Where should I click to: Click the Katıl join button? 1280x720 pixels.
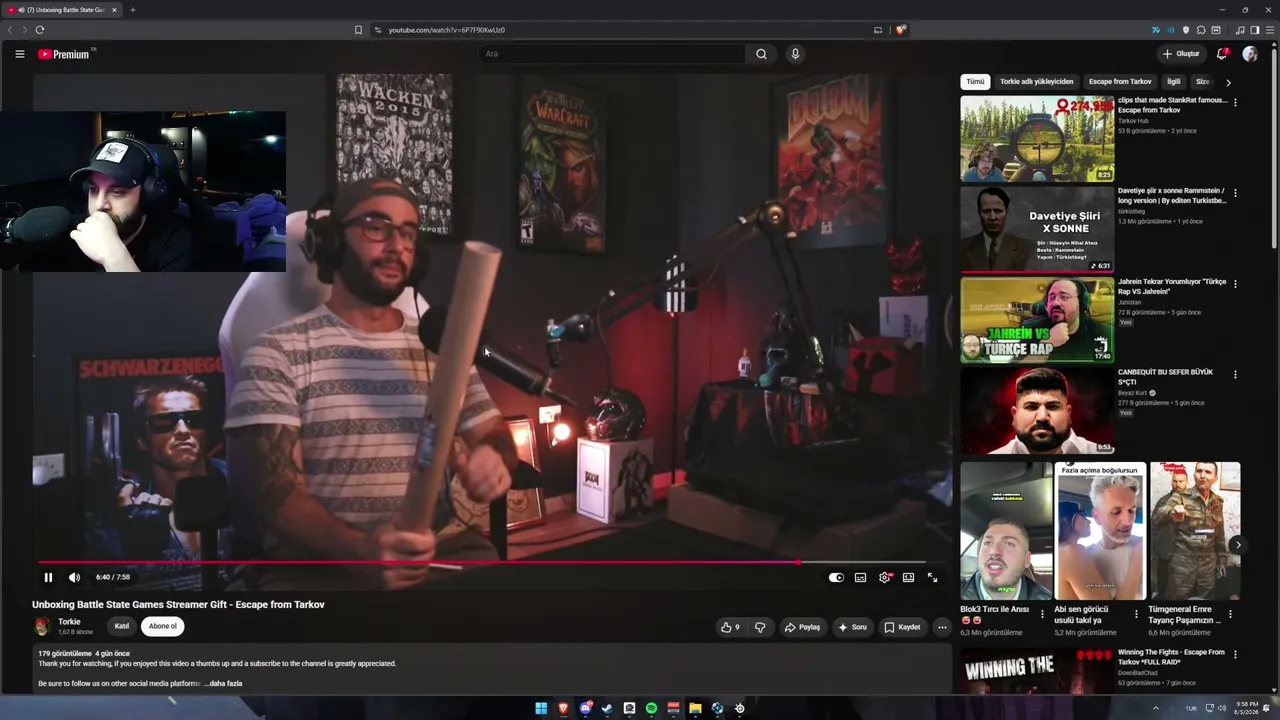coord(122,626)
